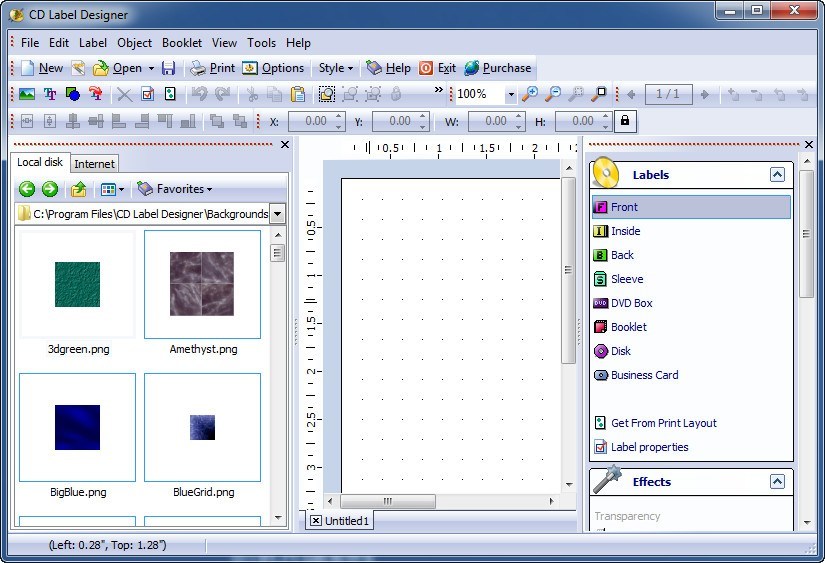This screenshot has width=825, height=563.
Task: Switch to the Internet tab
Action: pos(94,164)
